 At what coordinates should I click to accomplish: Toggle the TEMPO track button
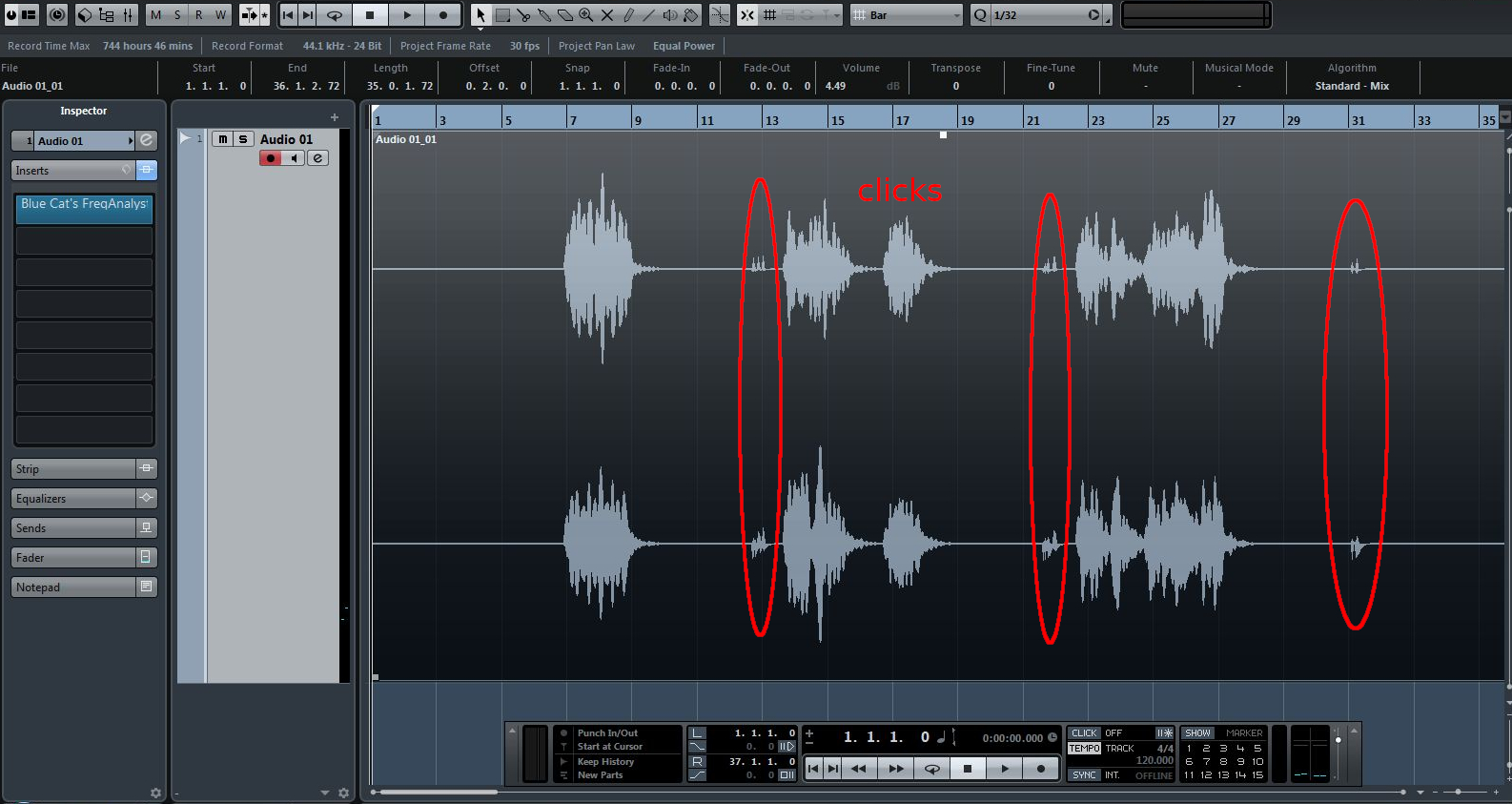(1084, 749)
